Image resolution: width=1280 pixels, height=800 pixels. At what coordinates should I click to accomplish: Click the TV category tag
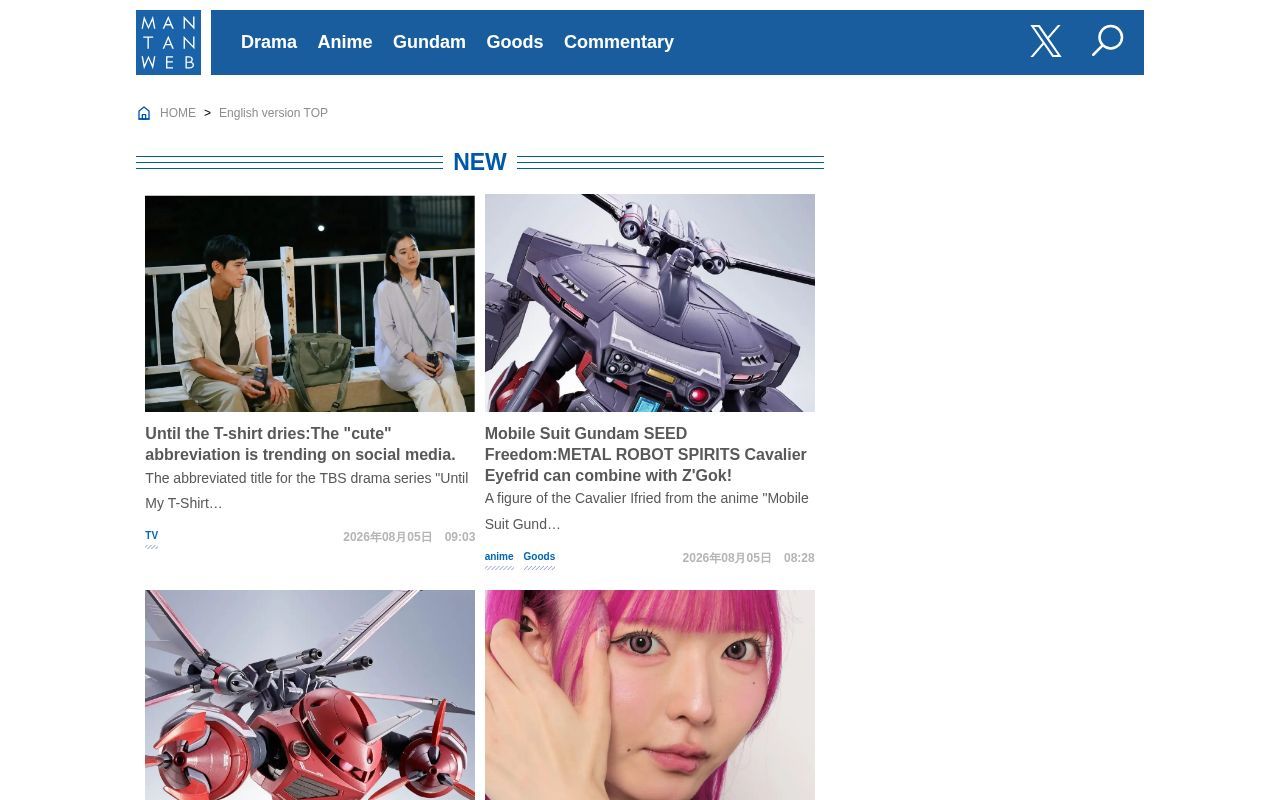point(151,536)
